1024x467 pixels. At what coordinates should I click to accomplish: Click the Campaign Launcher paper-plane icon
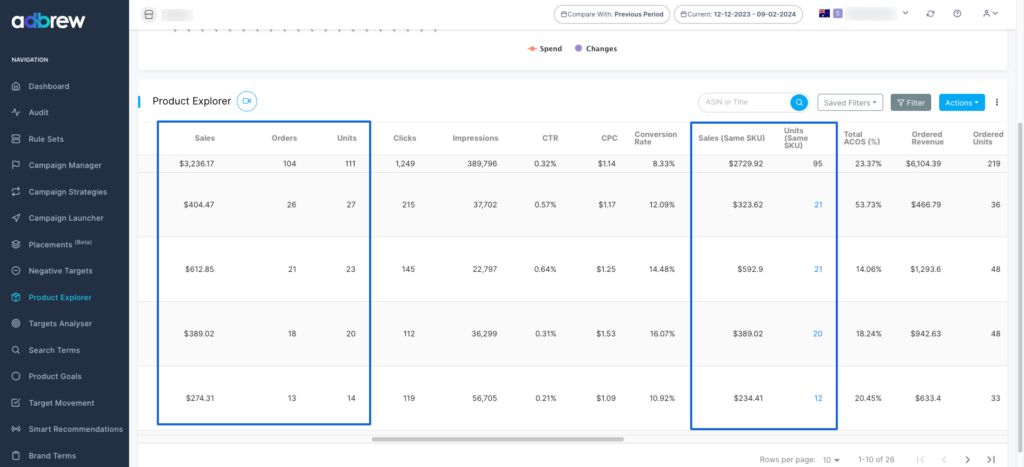coord(16,218)
